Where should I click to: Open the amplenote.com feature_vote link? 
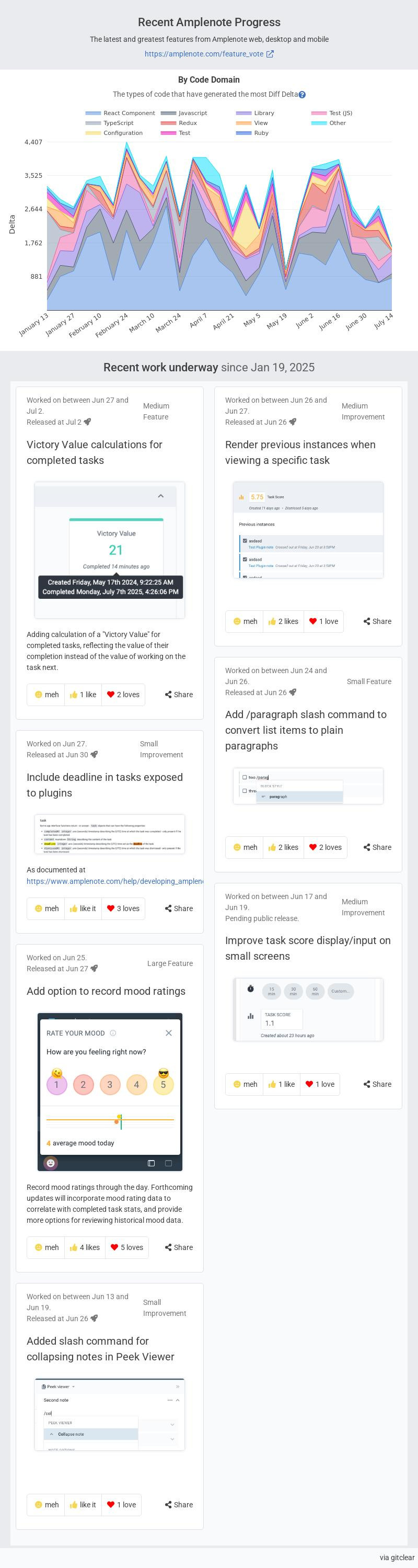point(208,53)
